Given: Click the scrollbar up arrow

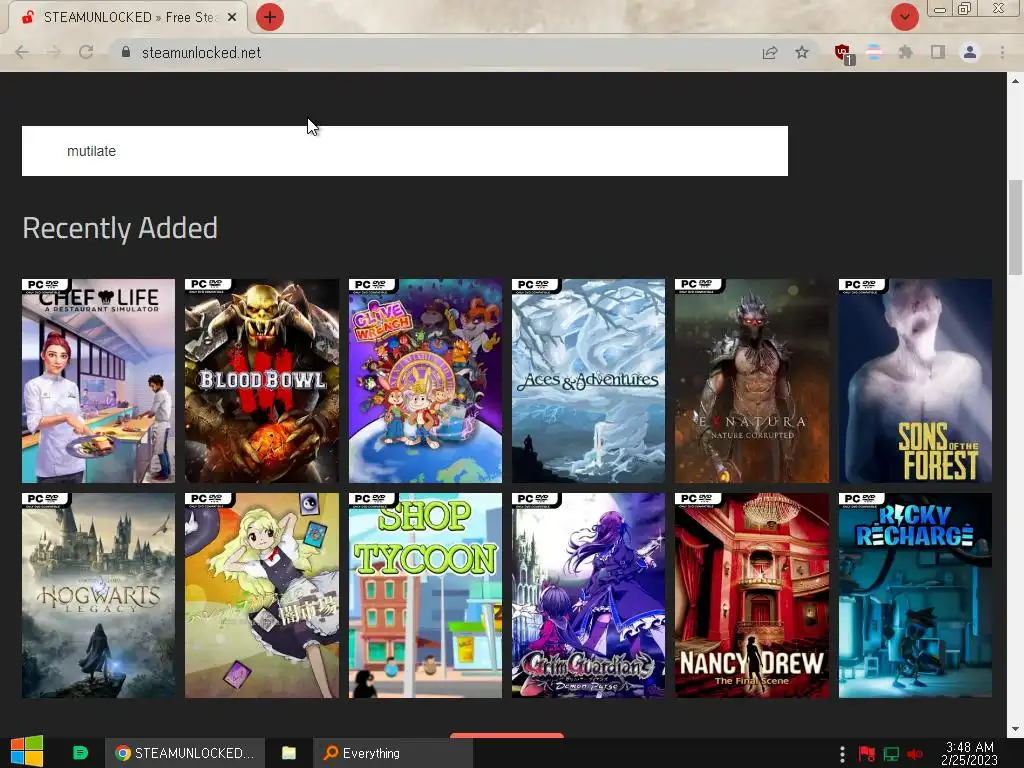Looking at the screenshot, I should [x=1015, y=81].
